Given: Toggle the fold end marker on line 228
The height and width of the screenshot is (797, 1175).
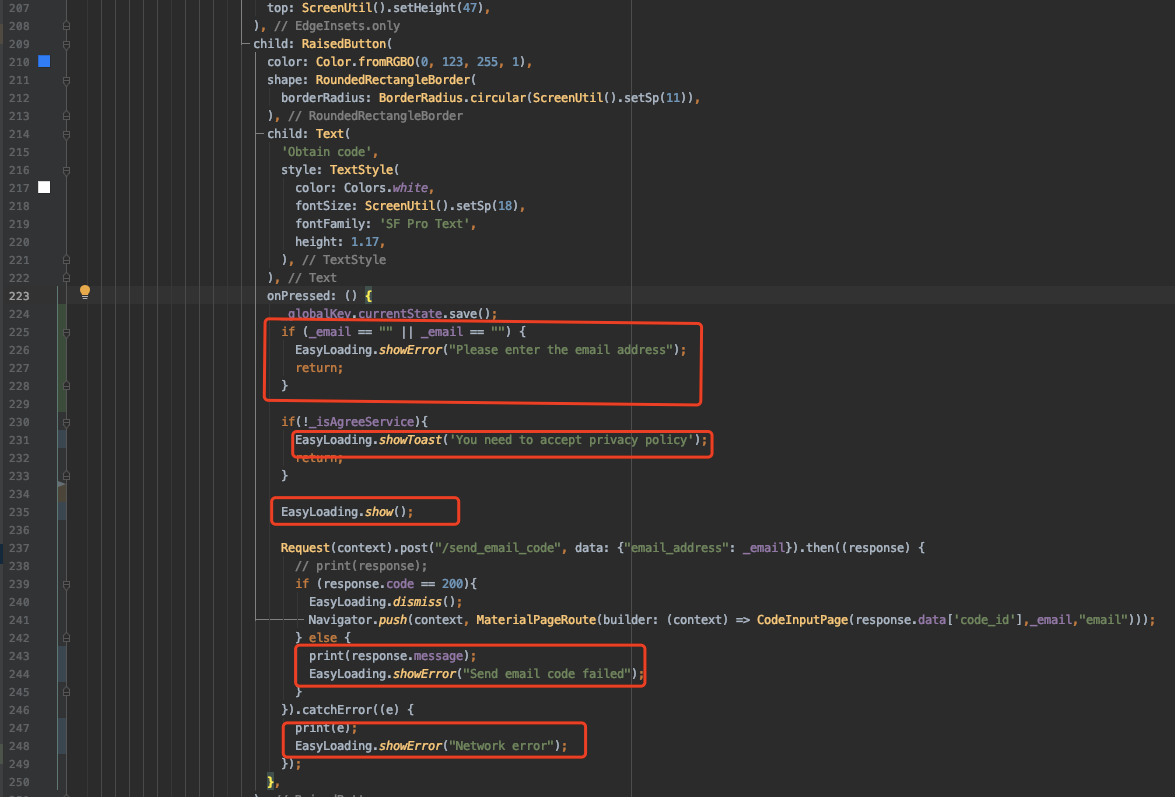Looking at the screenshot, I should click(x=66, y=386).
